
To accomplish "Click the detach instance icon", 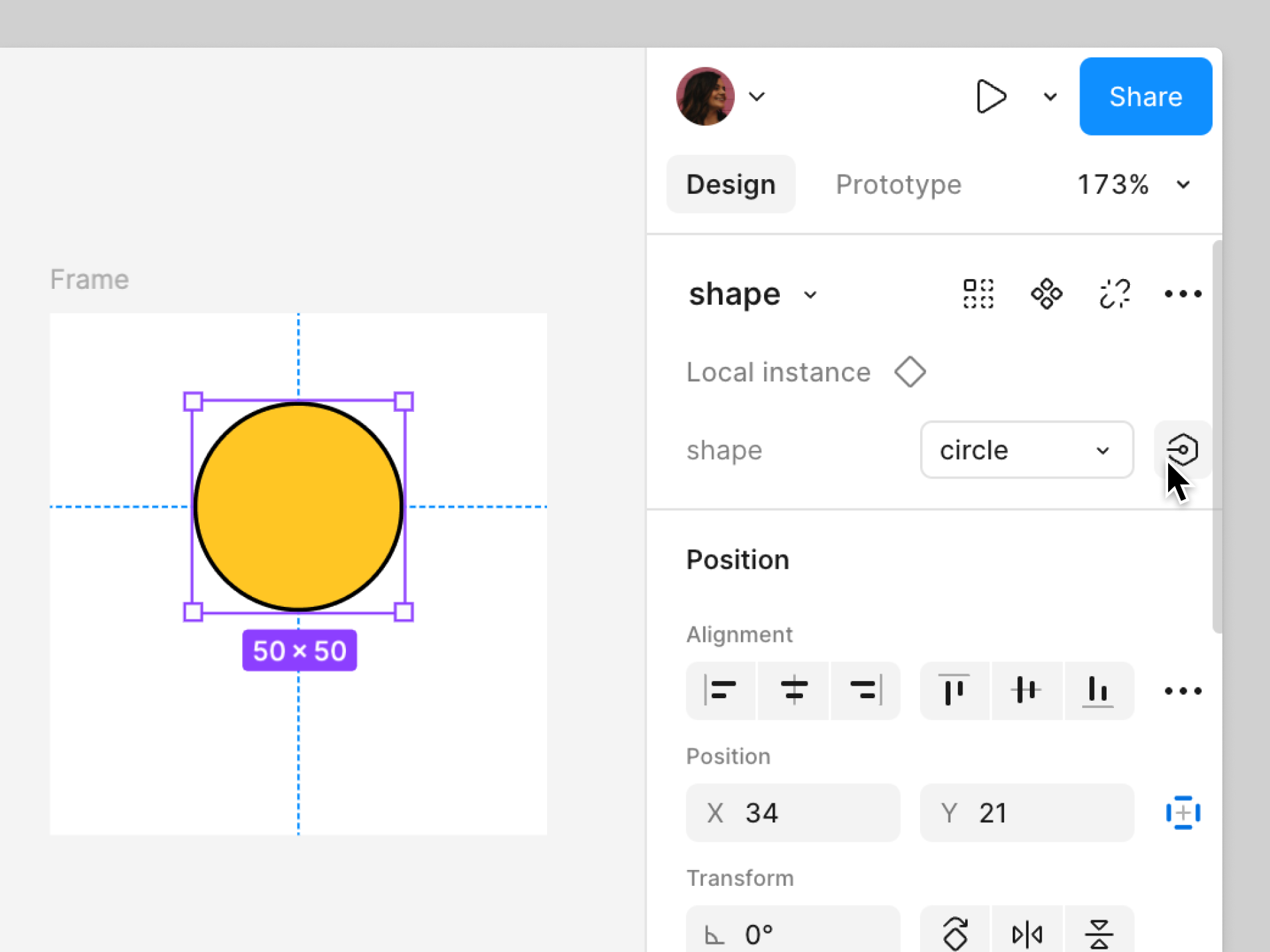I will tap(1115, 294).
